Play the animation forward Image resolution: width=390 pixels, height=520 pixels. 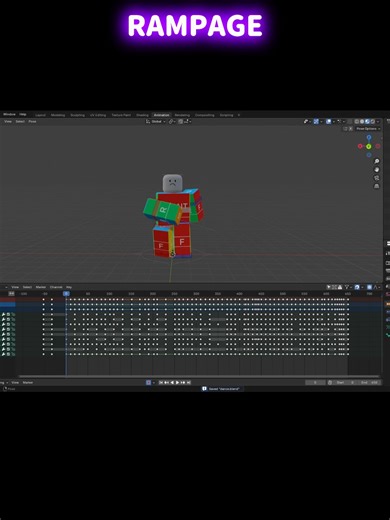[177, 382]
